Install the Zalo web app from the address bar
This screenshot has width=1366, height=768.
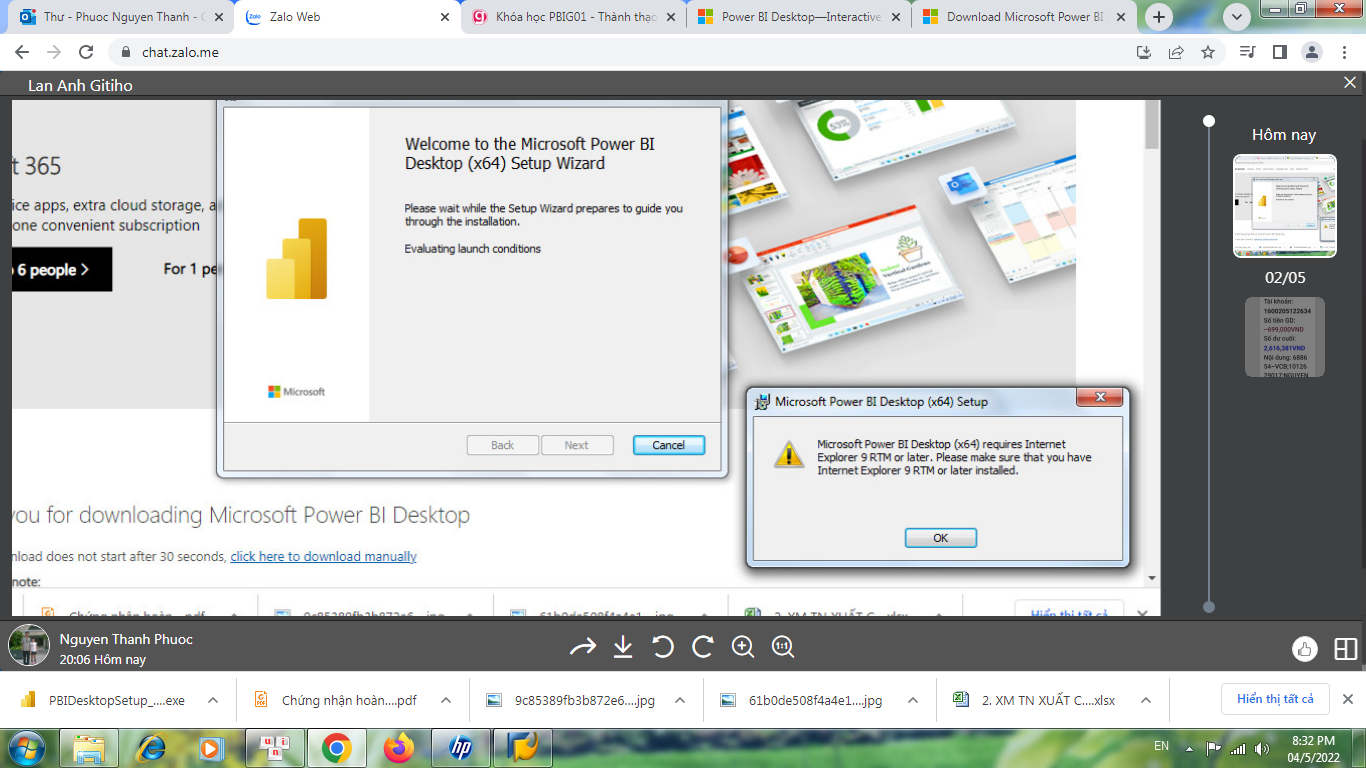1144,52
